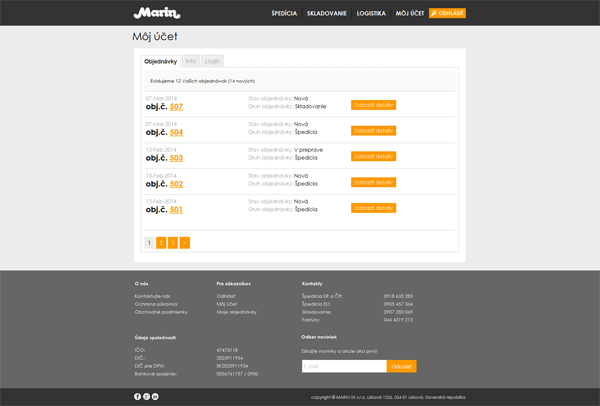The image size is (600, 406).
Task: Open the Google Plus social icon
Action: (x=146, y=396)
